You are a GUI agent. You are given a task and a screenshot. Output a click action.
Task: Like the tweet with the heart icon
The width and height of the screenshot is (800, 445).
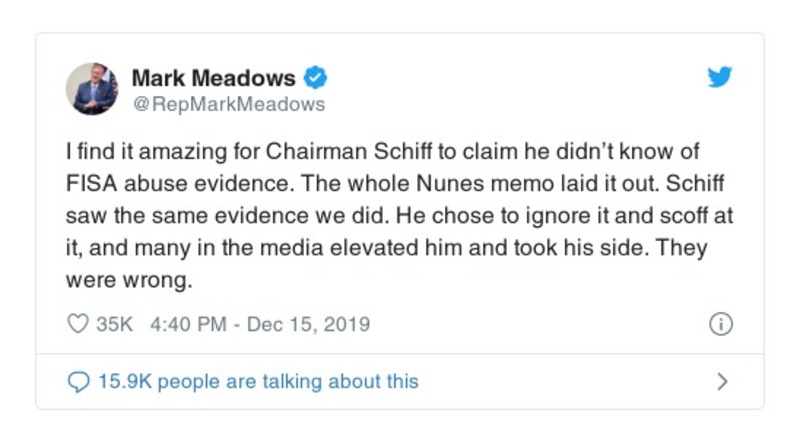pyautogui.click(x=77, y=324)
